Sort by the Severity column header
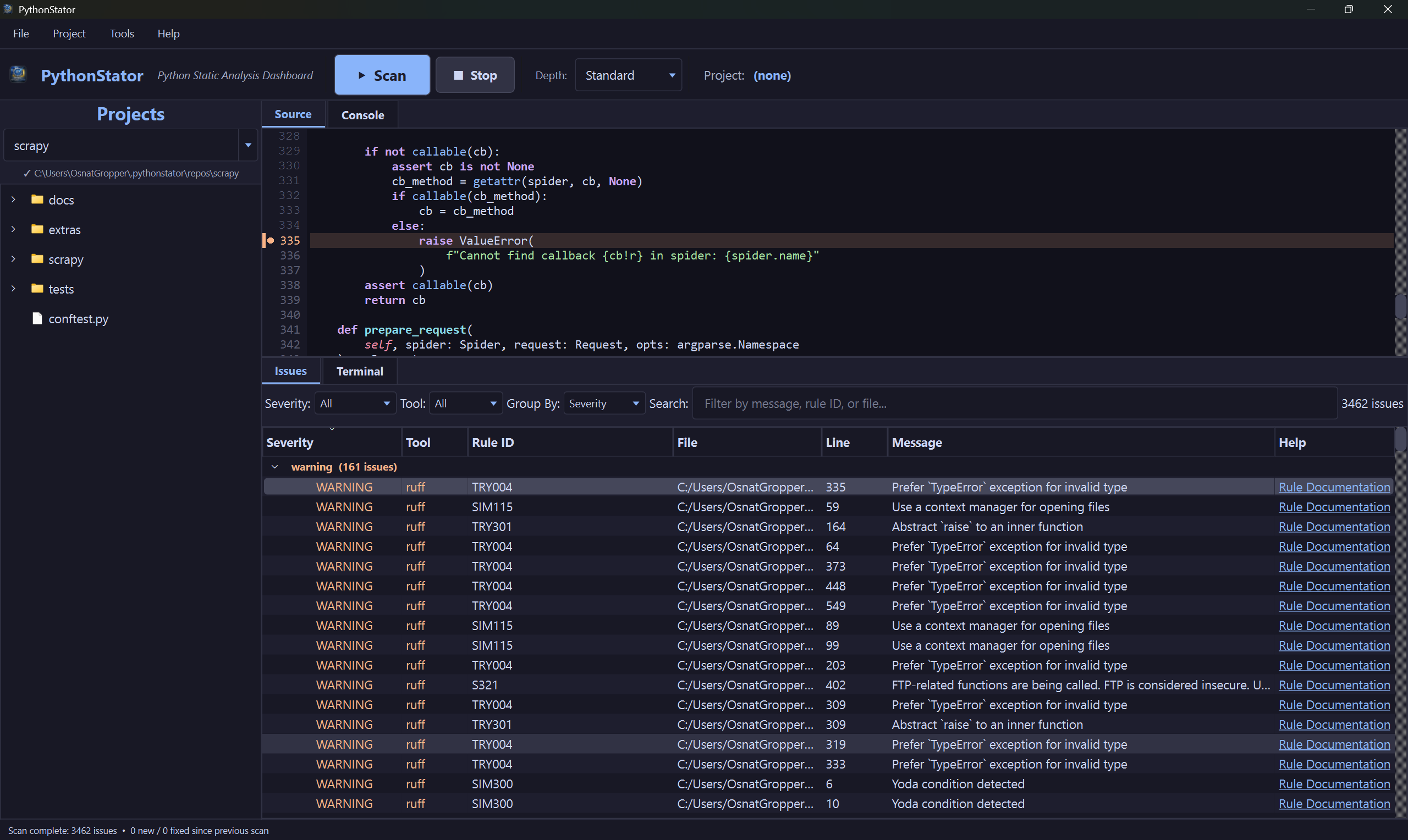The width and height of the screenshot is (1408, 840). [x=332, y=443]
